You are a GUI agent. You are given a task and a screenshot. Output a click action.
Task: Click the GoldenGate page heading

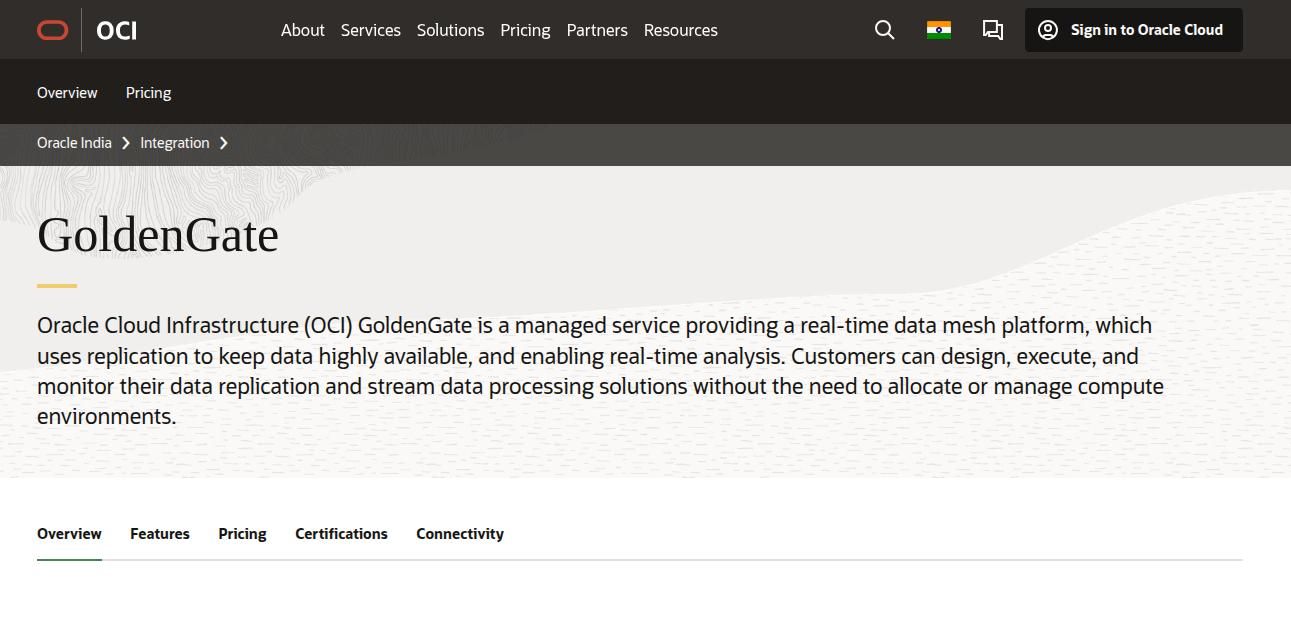point(158,236)
